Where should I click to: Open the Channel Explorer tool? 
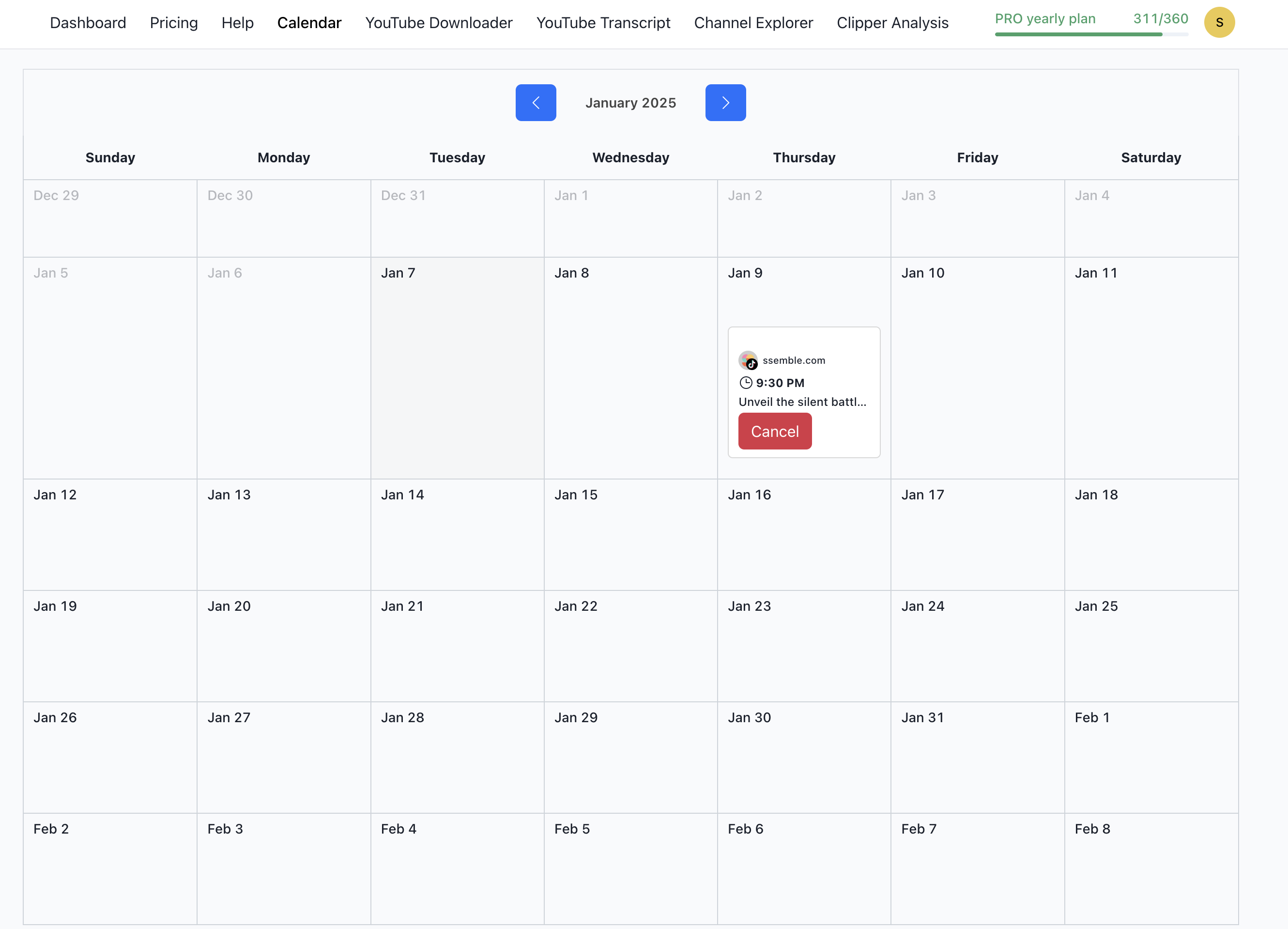click(753, 23)
